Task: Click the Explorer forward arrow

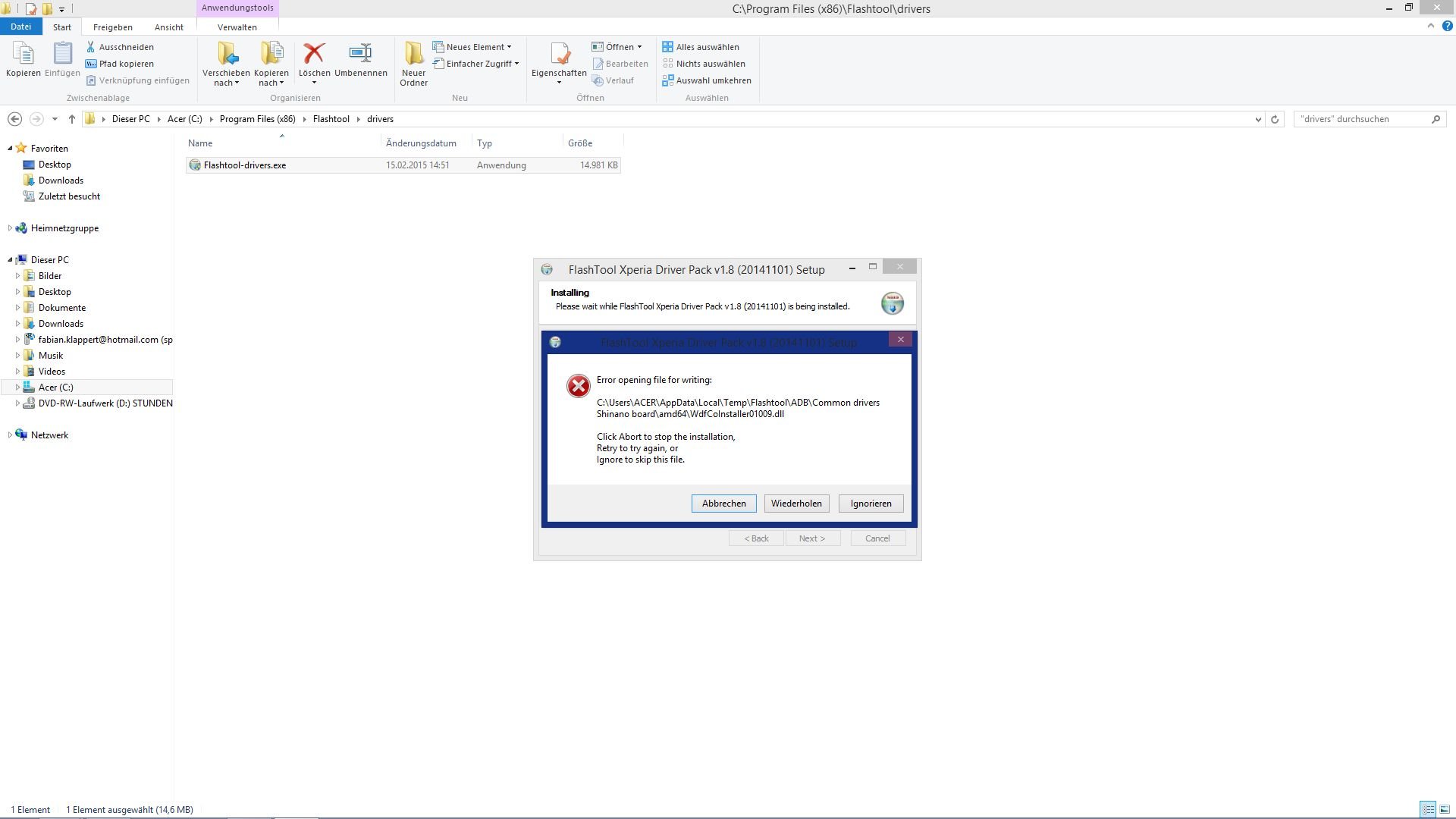Action: click(36, 119)
